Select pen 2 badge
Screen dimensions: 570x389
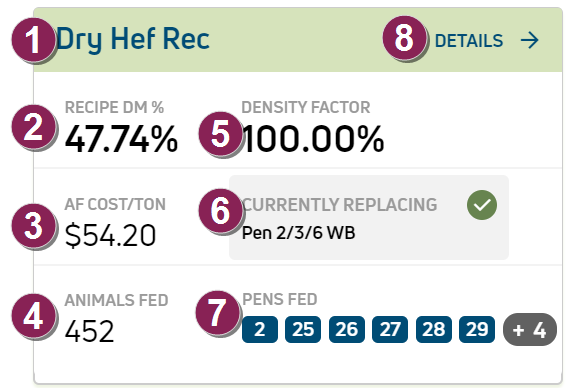pyautogui.click(x=260, y=329)
